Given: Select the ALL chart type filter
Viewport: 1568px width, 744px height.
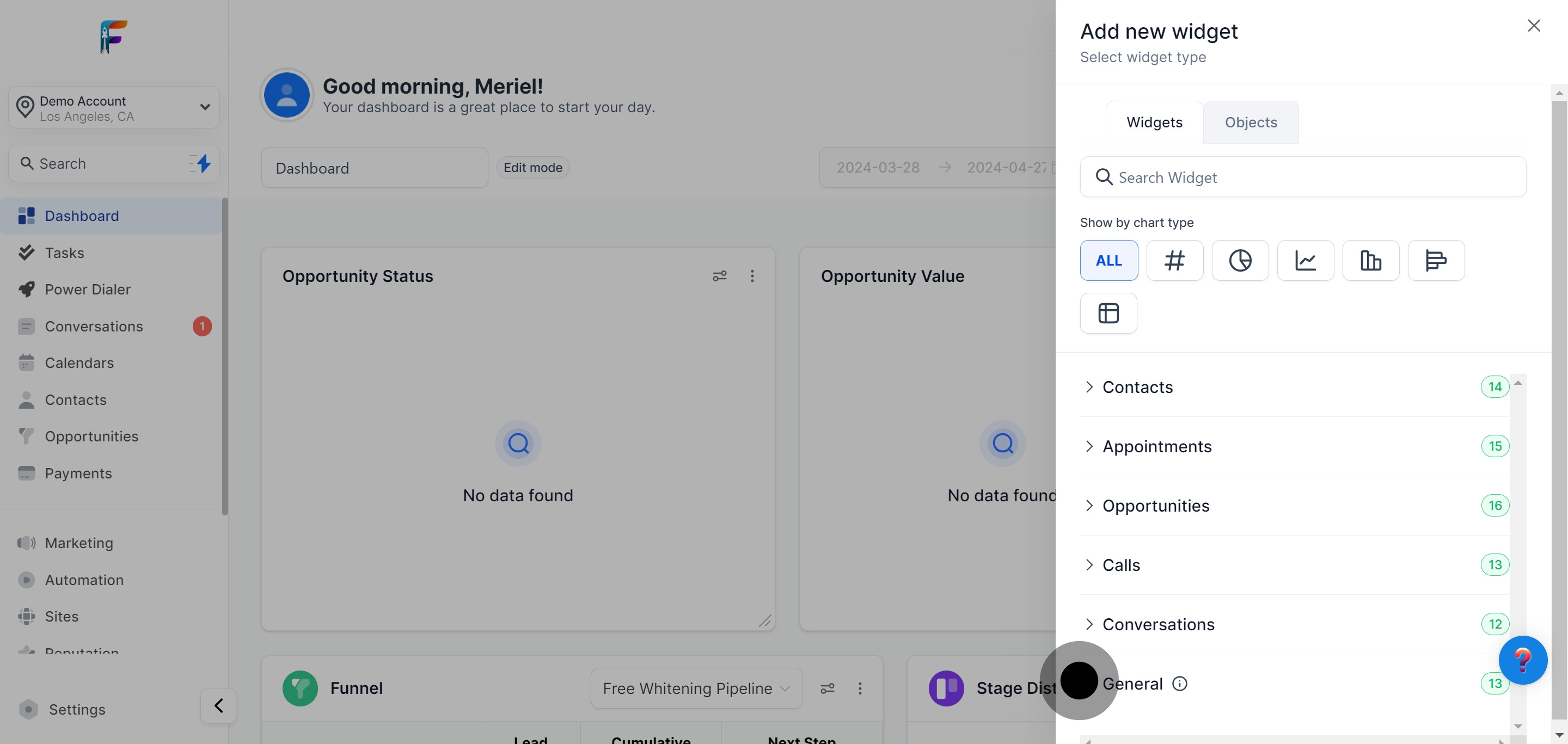Looking at the screenshot, I should 1108,260.
